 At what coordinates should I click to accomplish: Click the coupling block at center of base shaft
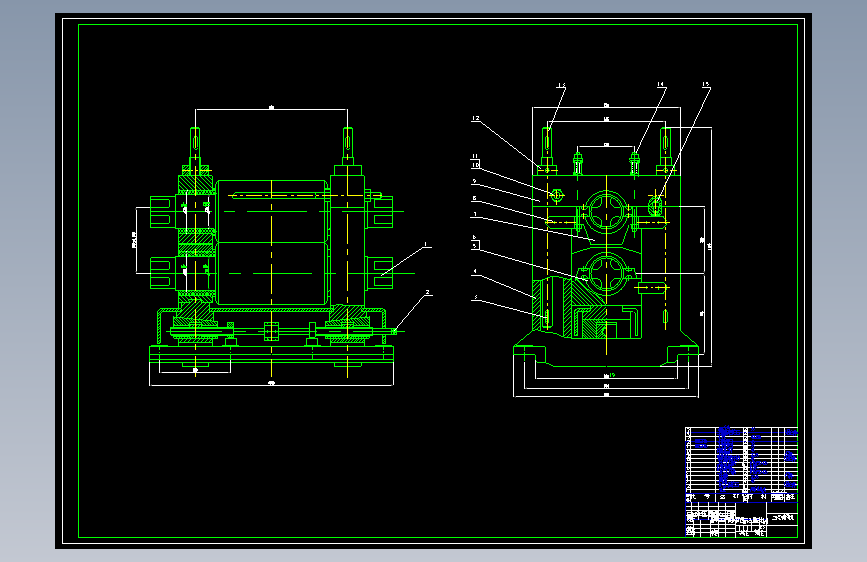(x=271, y=331)
